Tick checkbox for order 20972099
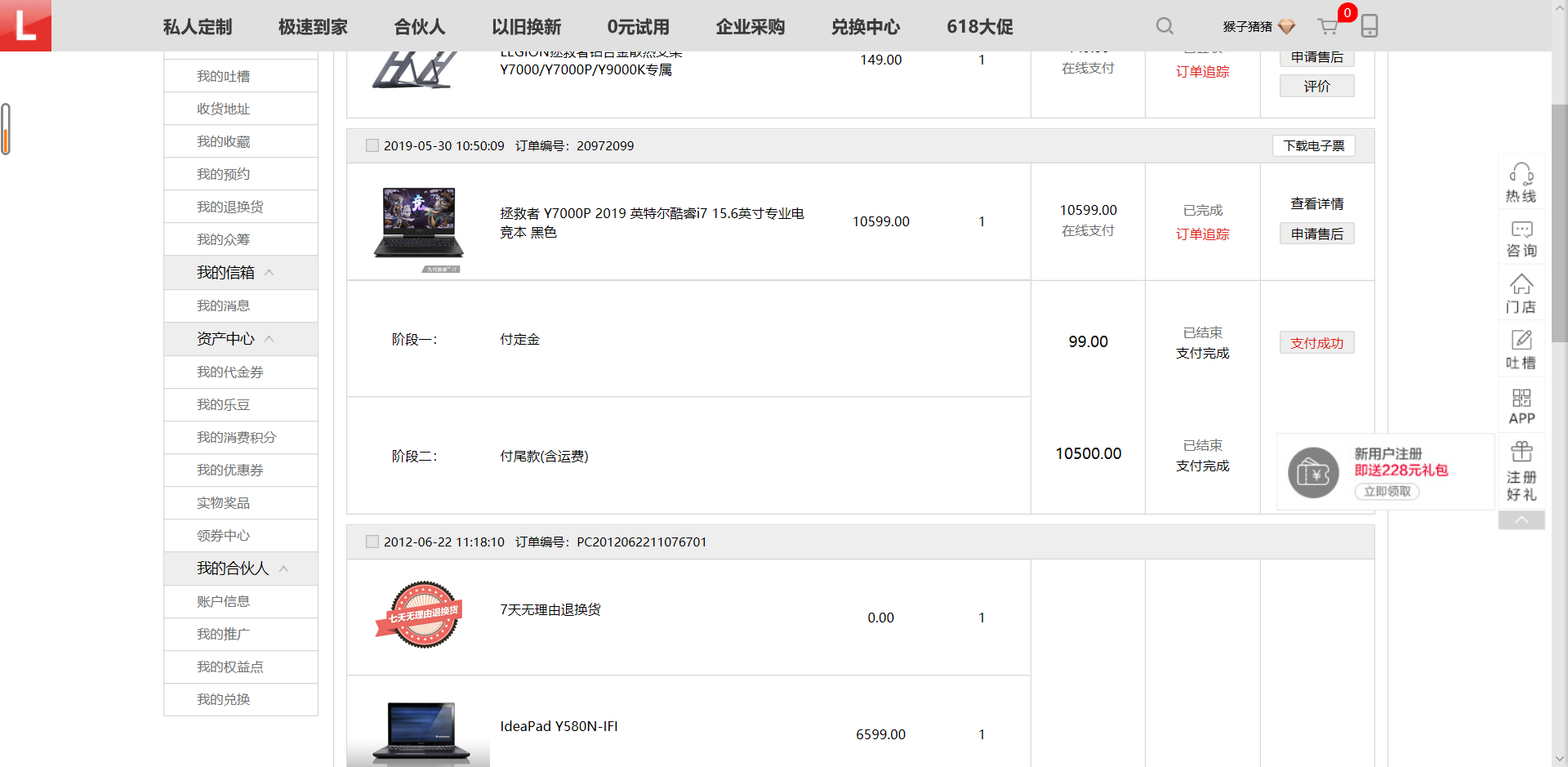Image resolution: width=1568 pixels, height=767 pixels. [372, 146]
